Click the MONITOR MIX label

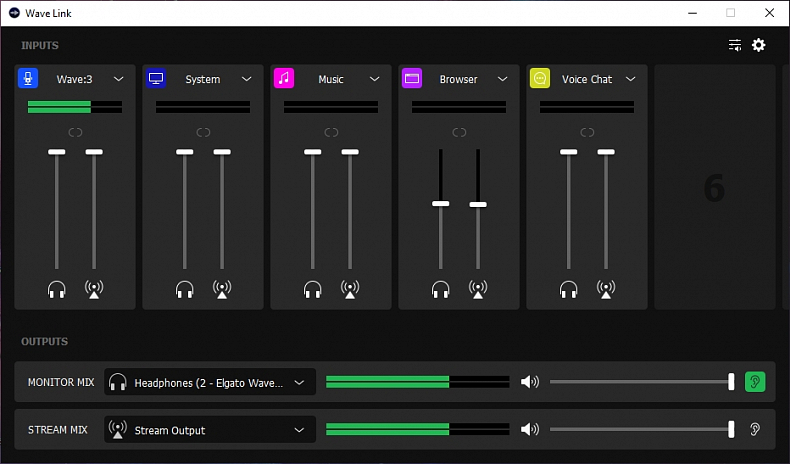61,382
